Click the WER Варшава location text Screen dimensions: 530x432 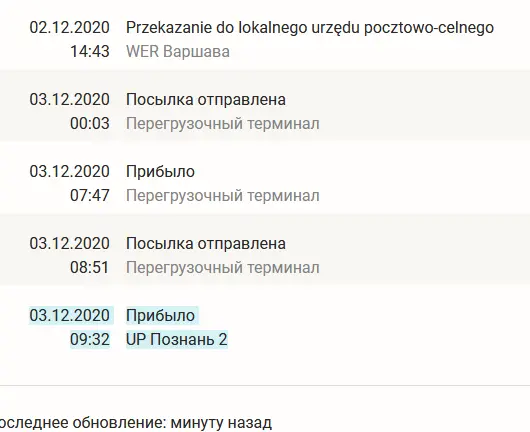(x=178, y=52)
